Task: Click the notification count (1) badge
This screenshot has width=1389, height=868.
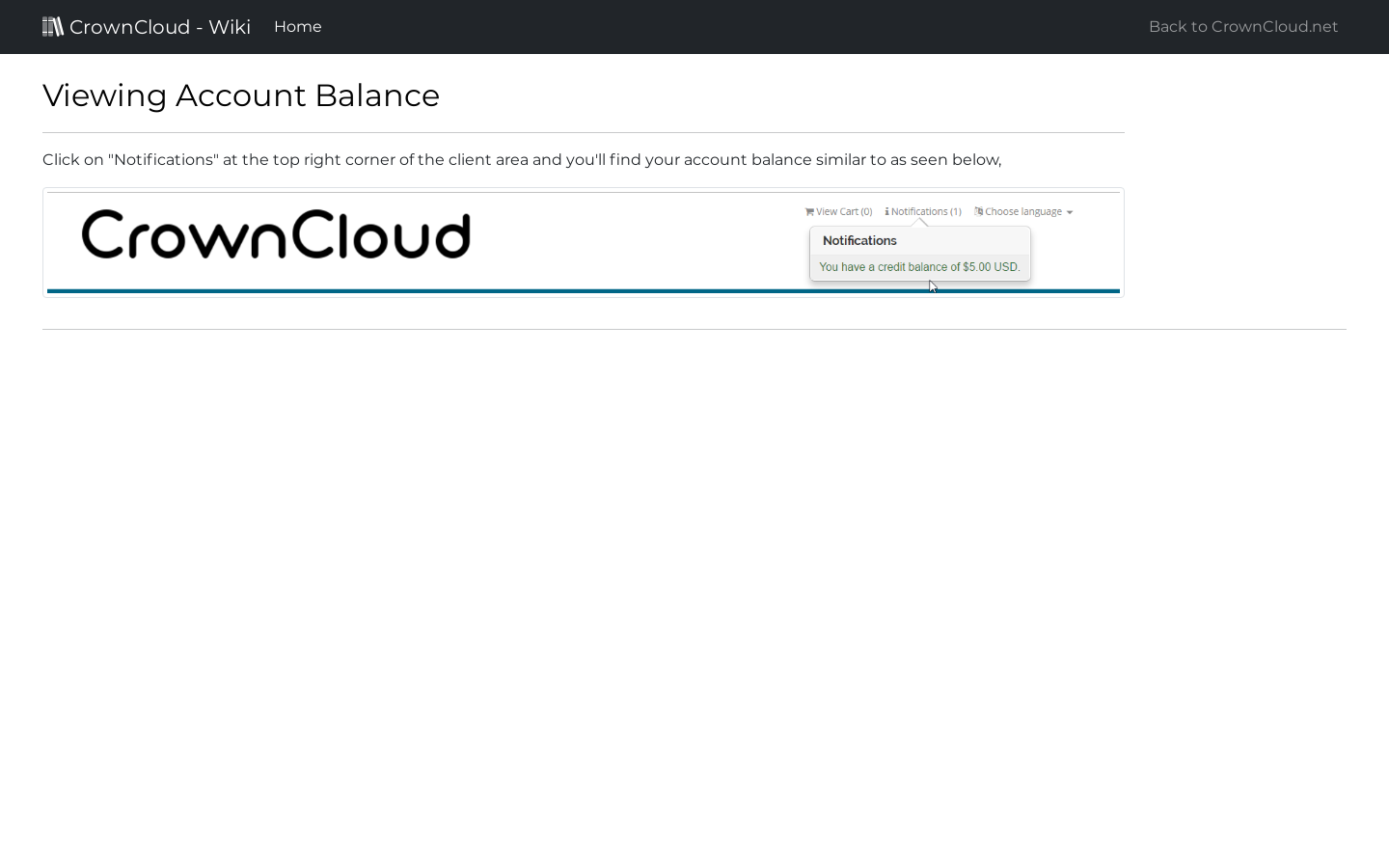Action: pos(956,211)
